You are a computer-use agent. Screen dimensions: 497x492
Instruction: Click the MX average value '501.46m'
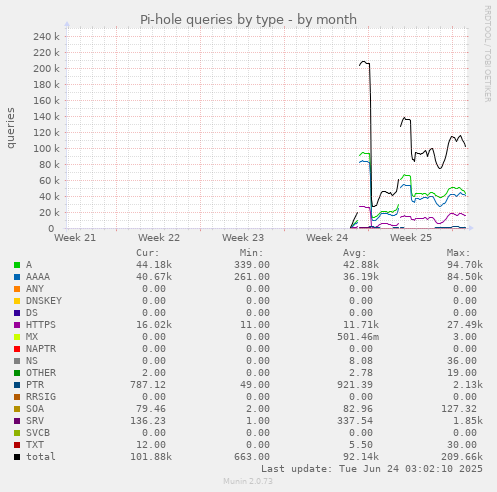358,337
